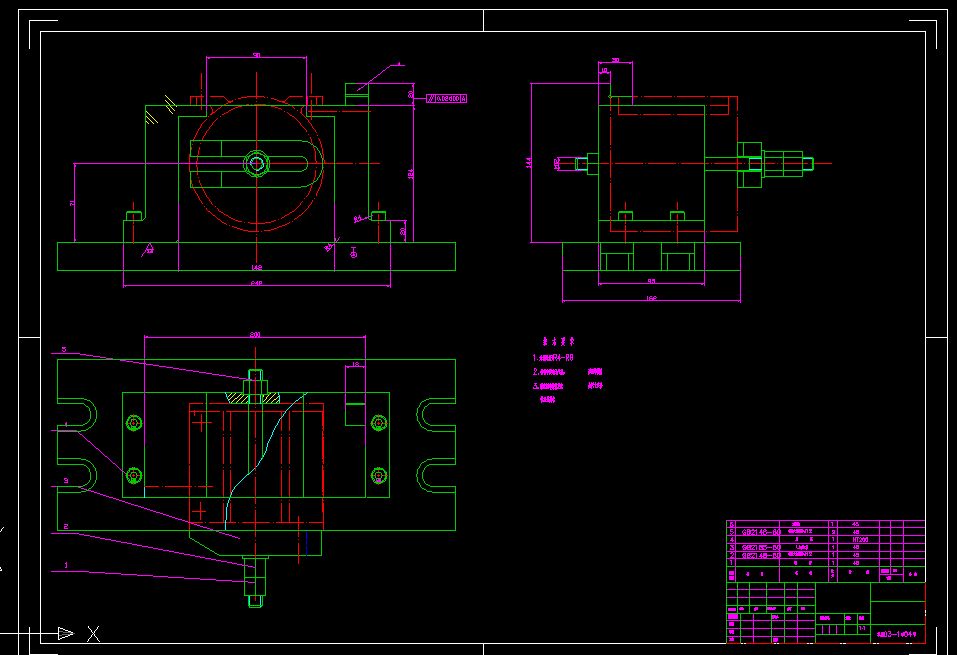Select GB2148-80 in parts list row 2
The image size is (957, 655).
[761, 555]
